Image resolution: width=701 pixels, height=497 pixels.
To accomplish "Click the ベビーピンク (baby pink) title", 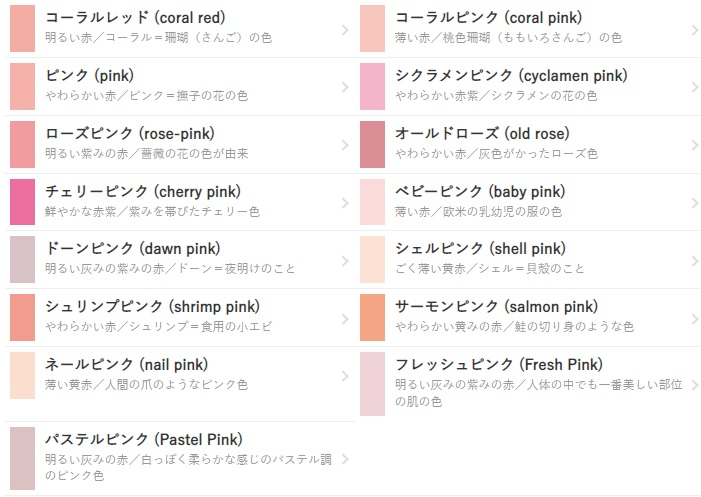I will (480, 191).
